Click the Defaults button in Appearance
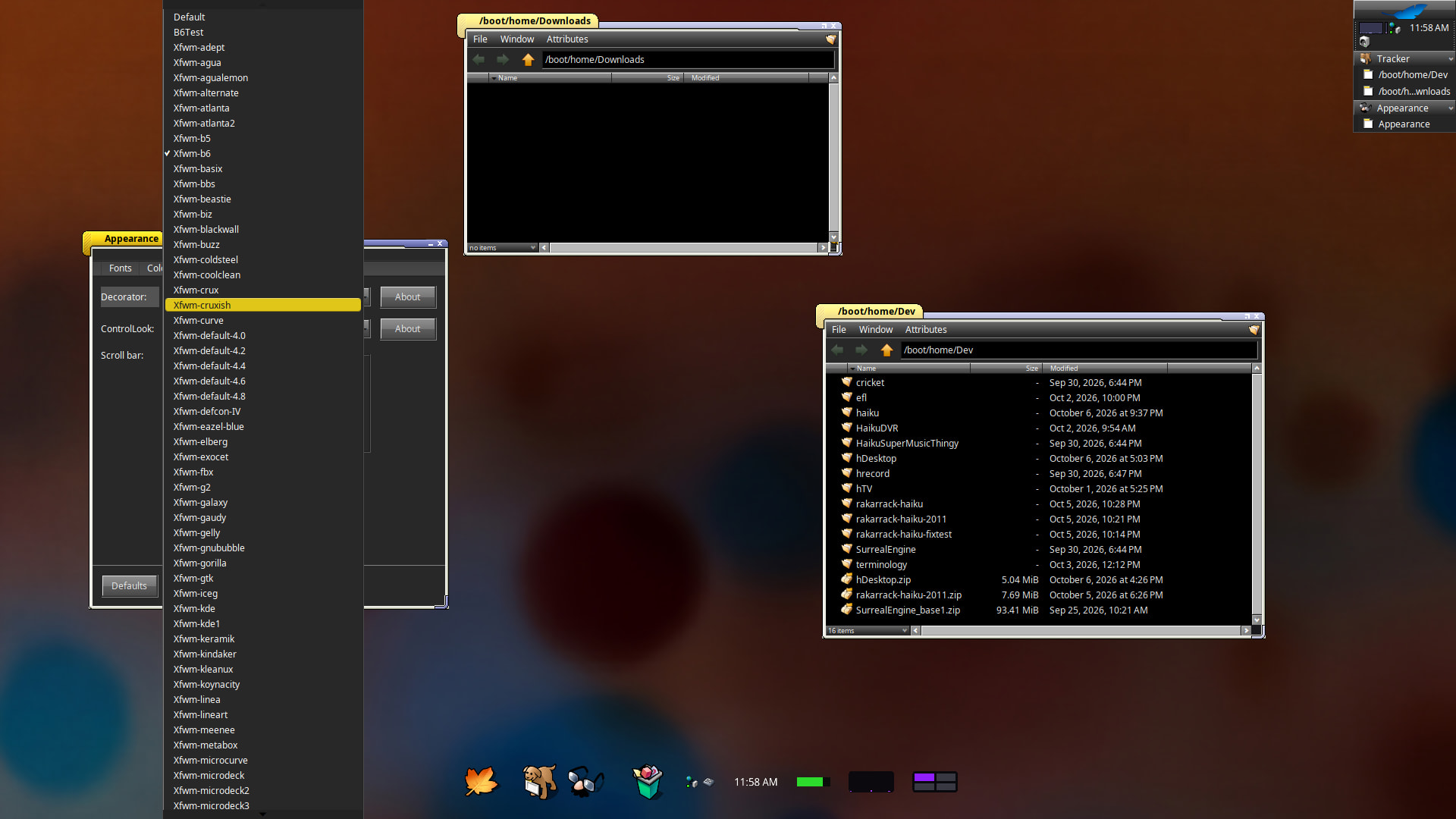The height and width of the screenshot is (819, 1456). click(130, 585)
